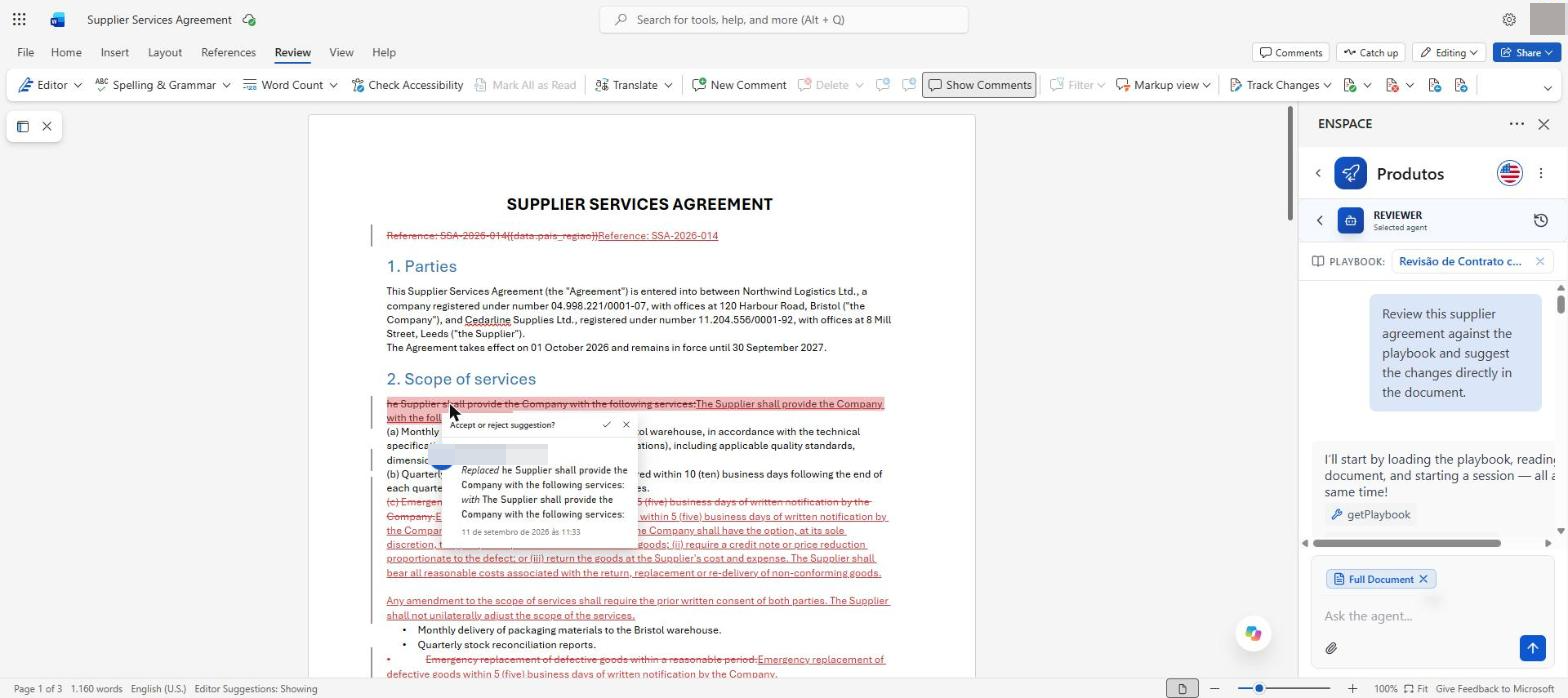1568x698 pixels.
Task: Click Fit zoom button
Action: pos(1415,688)
